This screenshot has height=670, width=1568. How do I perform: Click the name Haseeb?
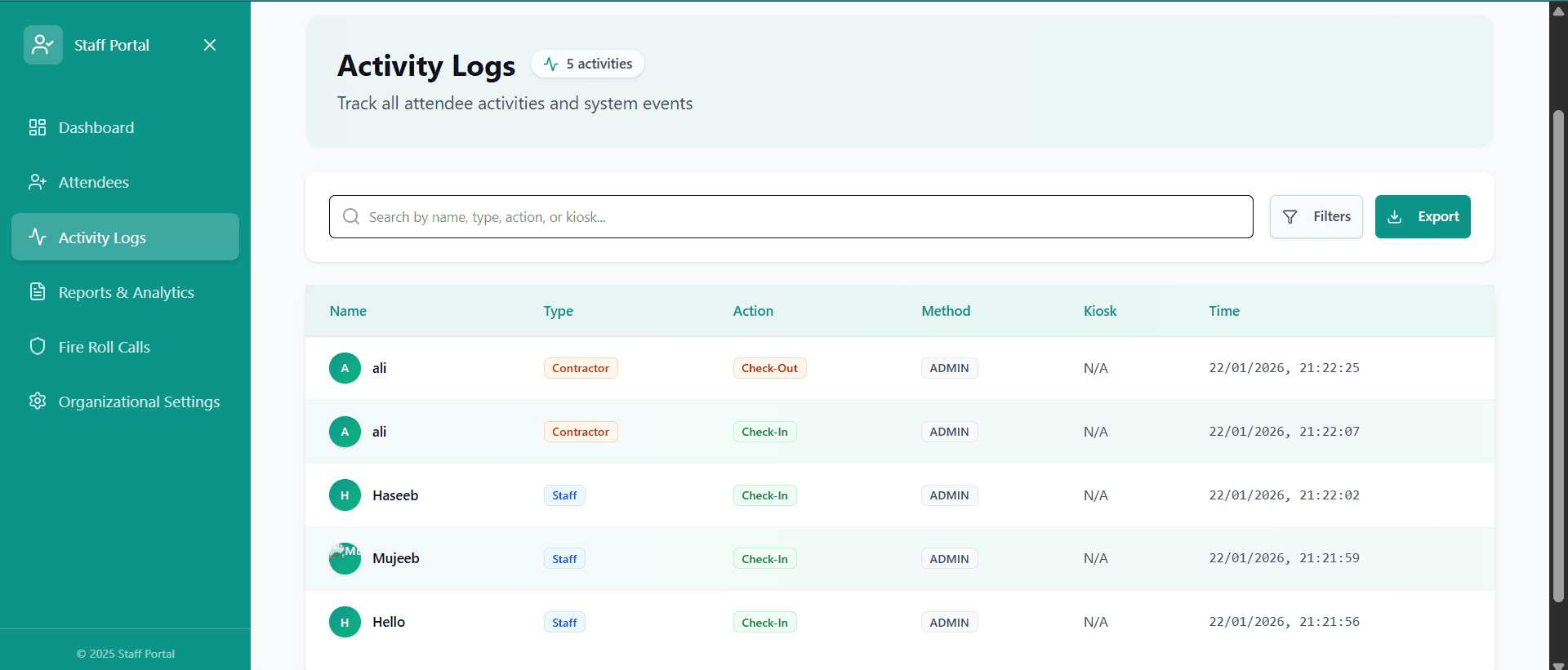pos(395,495)
